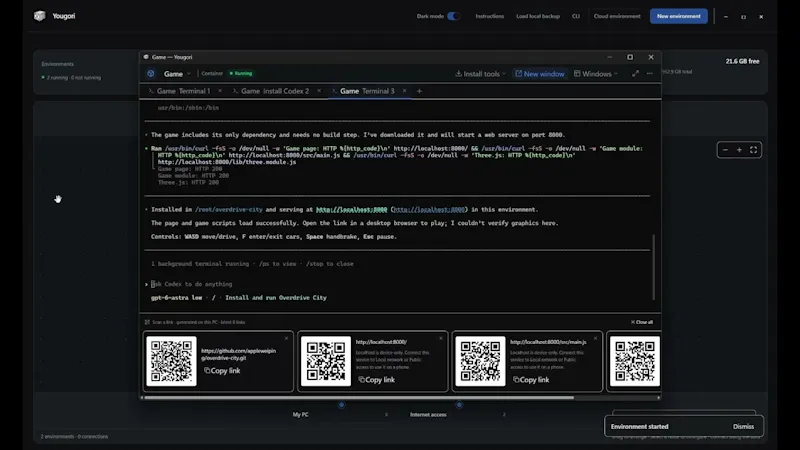Copy link for http://localhost:8000/
The height and width of the screenshot is (450, 800).
pos(377,380)
